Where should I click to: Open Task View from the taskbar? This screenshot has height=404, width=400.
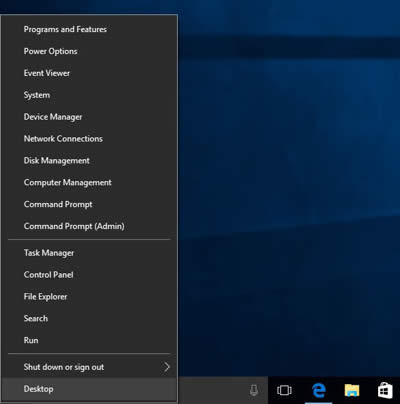pyautogui.click(x=284, y=390)
